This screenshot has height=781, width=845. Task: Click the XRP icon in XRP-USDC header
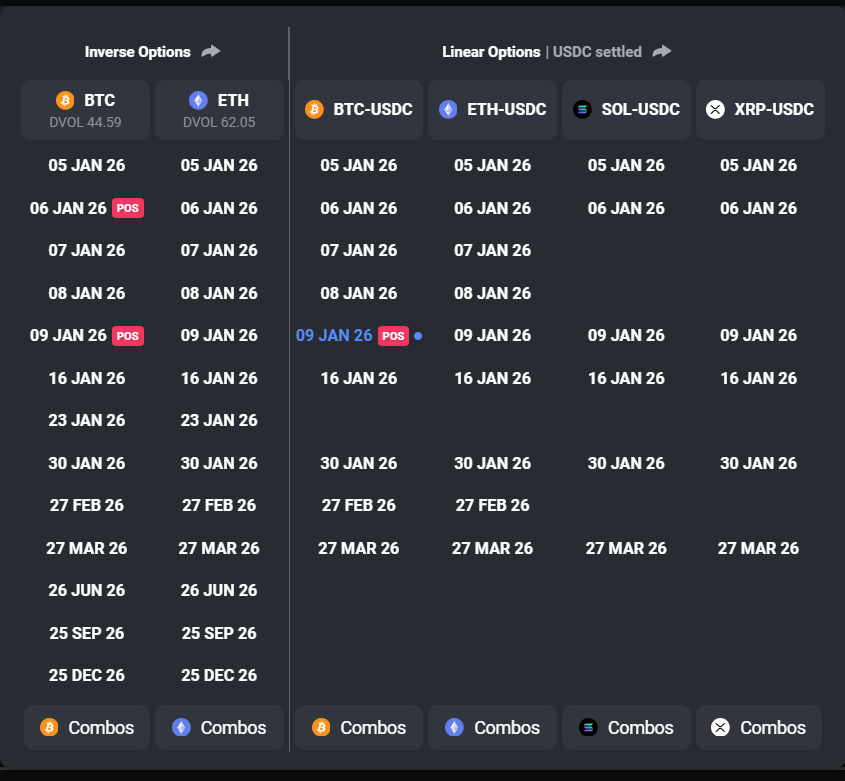pyautogui.click(x=715, y=109)
